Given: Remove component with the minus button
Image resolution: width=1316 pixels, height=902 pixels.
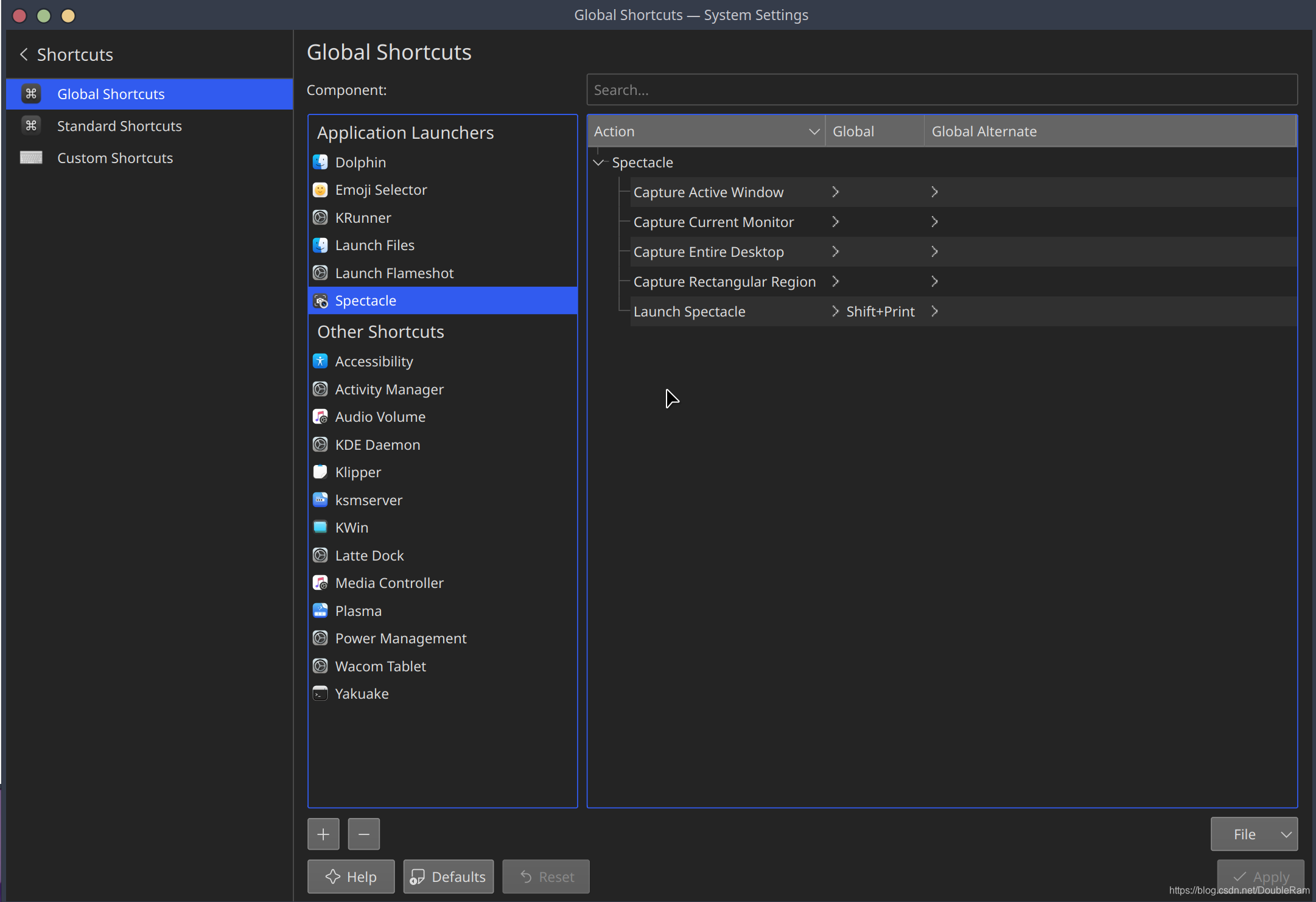Looking at the screenshot, I should (x=364, y=834).
